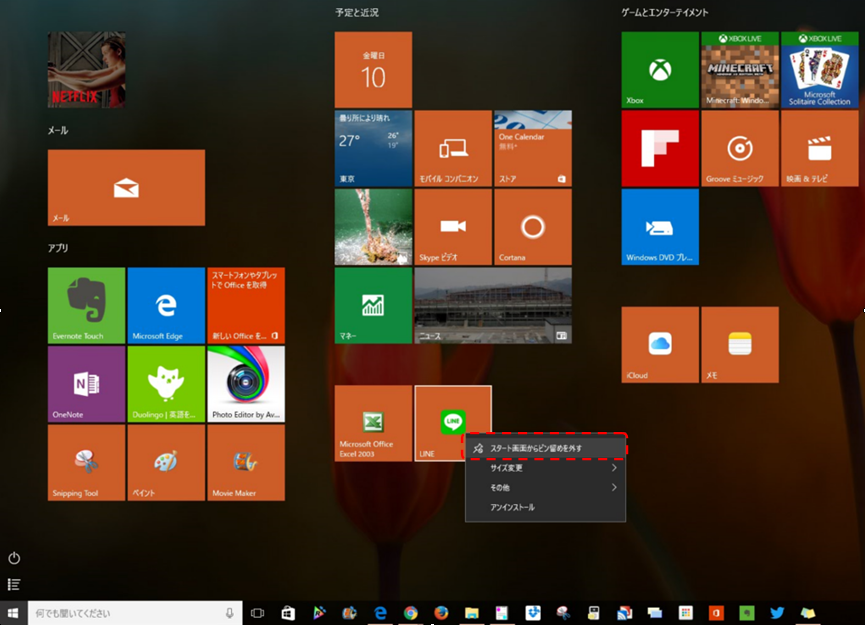Launch Snipping Tool tile
Image resolution: width=865 pixels, height=625 pixels.
pyautogui.click(x=87, y=463)
